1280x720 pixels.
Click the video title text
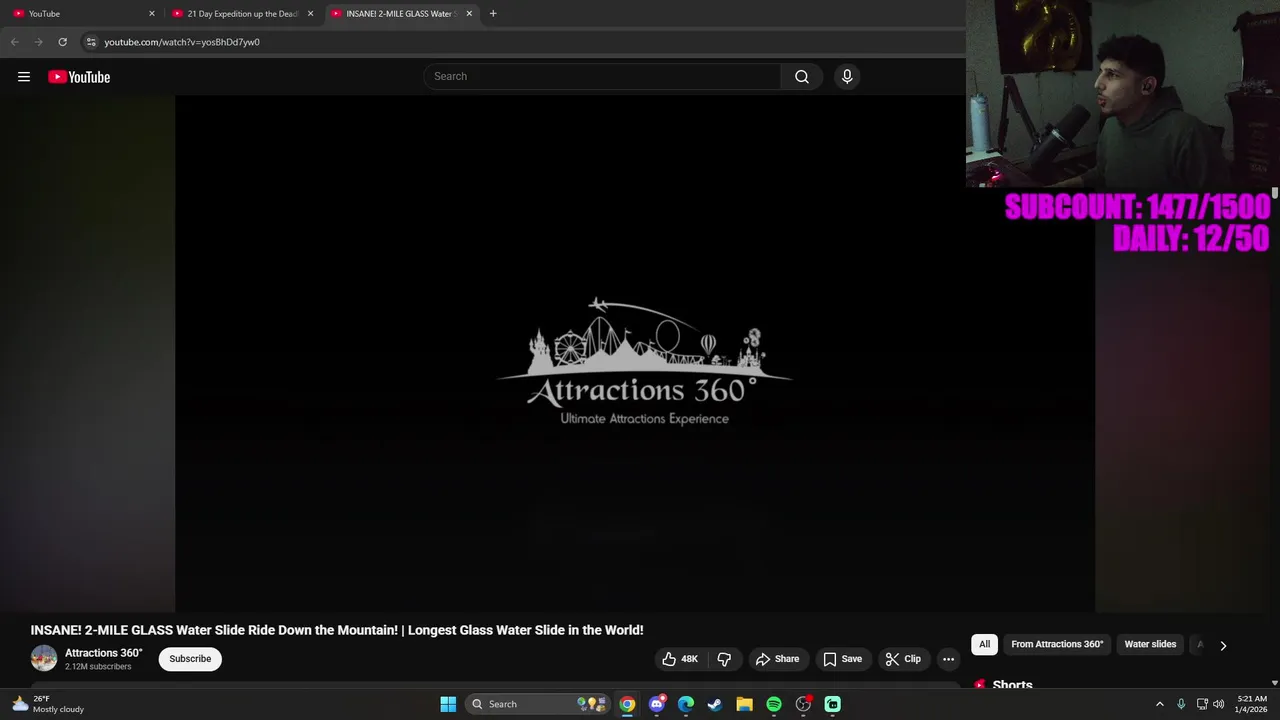pyautogui.click(x=337, y=630)
